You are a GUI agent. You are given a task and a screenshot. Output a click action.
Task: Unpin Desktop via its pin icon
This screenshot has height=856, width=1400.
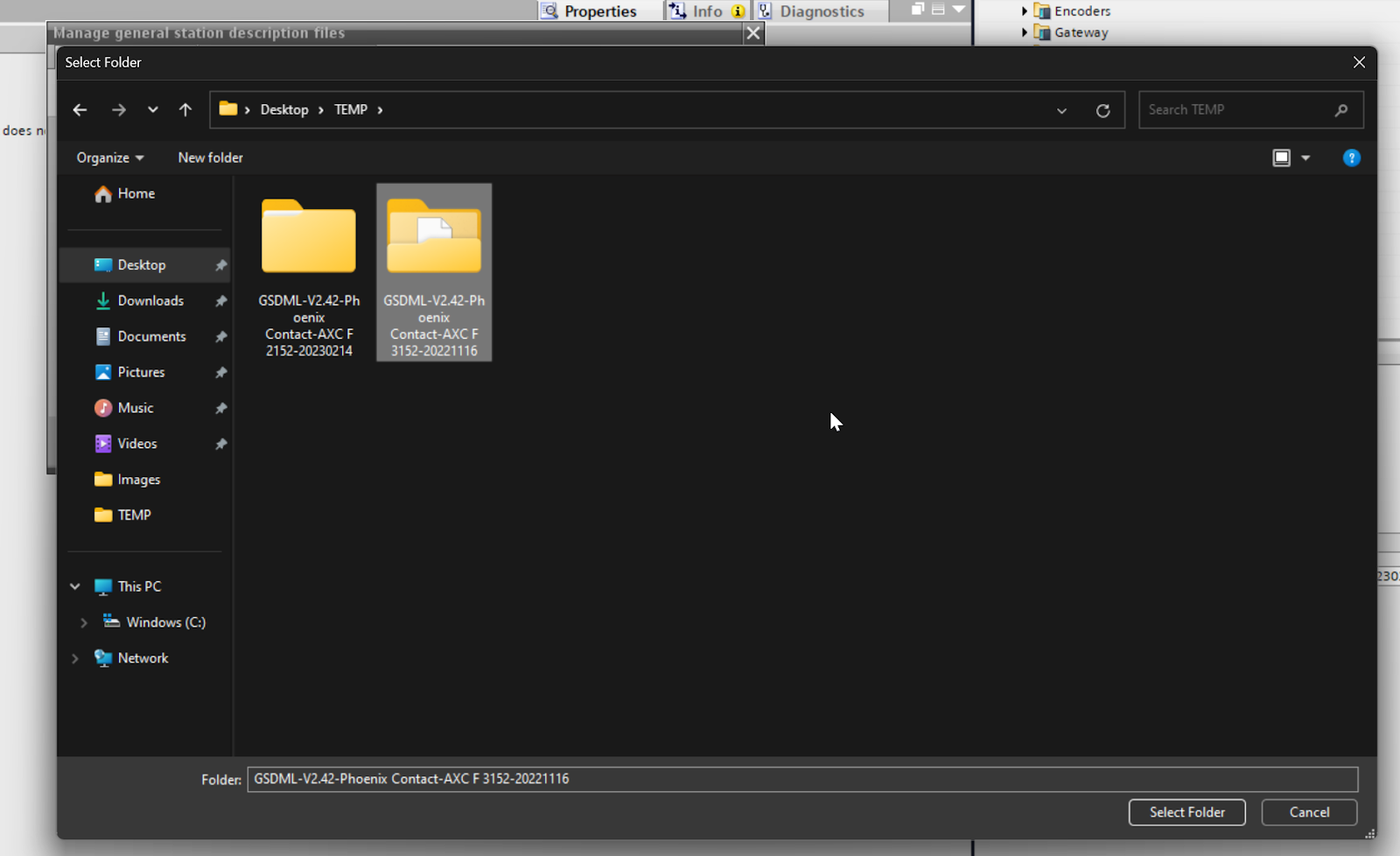[220, 265]
